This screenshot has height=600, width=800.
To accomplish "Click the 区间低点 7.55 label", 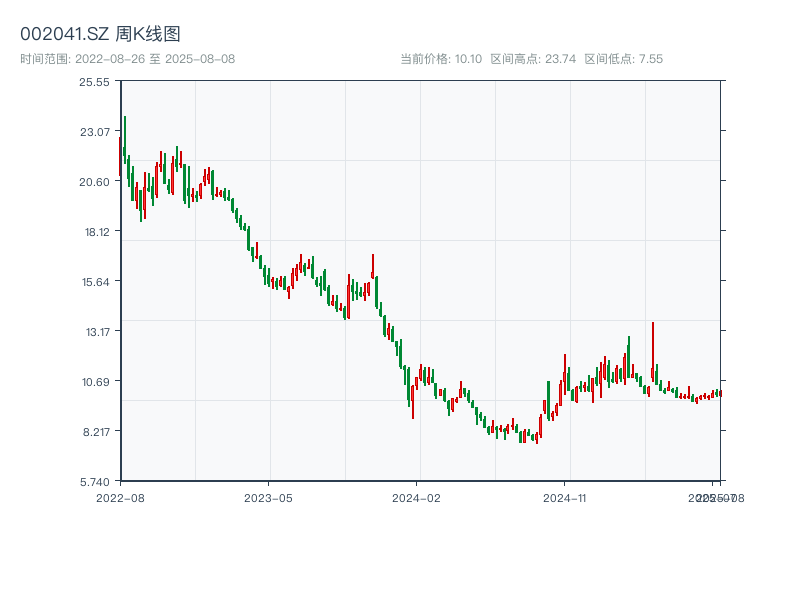I will [623, 59].
